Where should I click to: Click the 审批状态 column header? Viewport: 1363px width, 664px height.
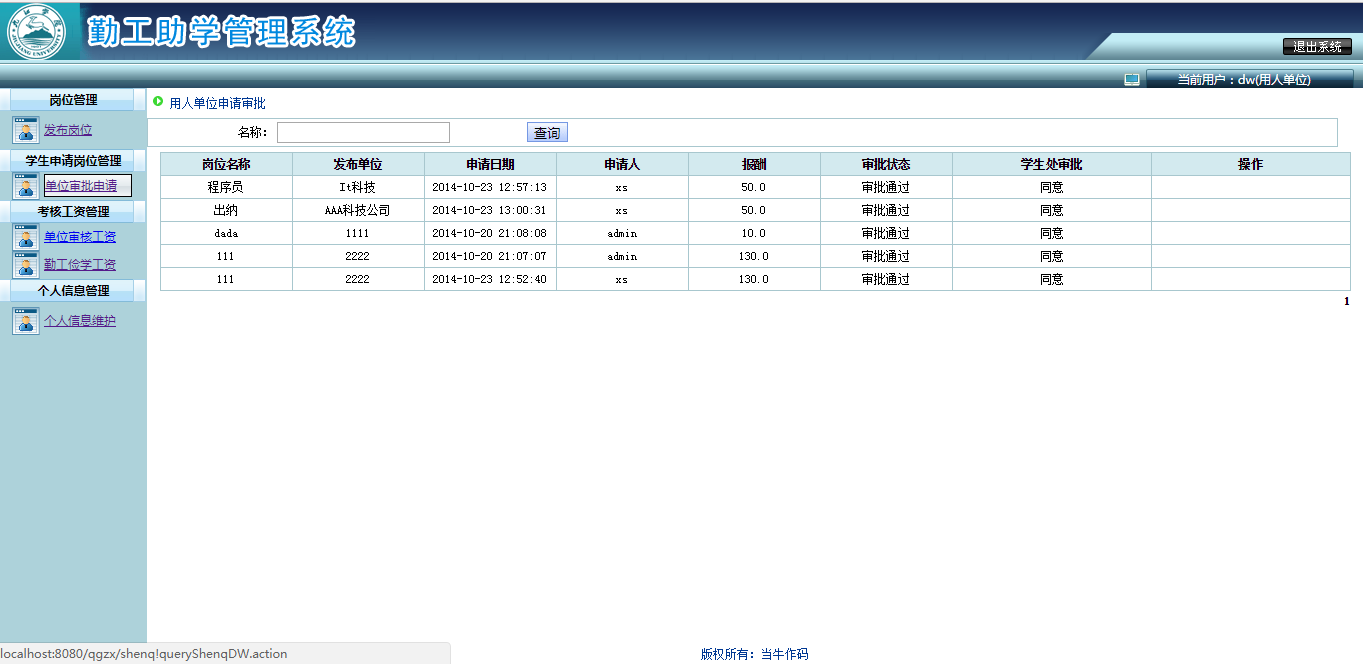tap(886, 164)
